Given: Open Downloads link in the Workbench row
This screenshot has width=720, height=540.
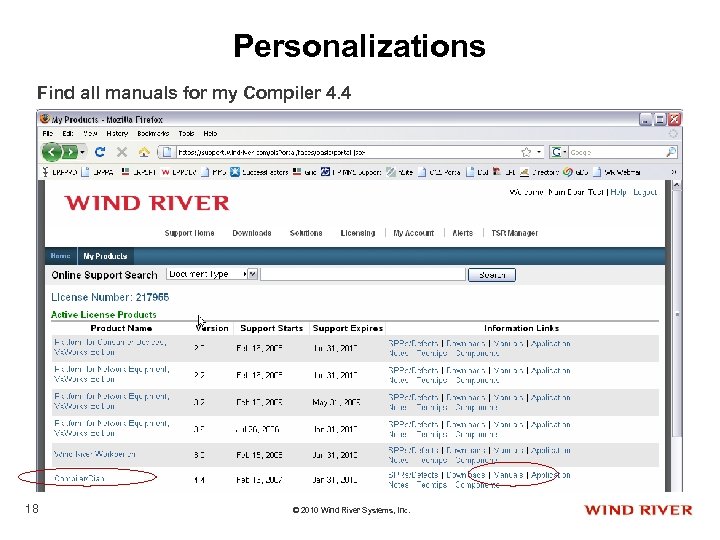Looking at the screenshot, I should [x=466, y=451].
